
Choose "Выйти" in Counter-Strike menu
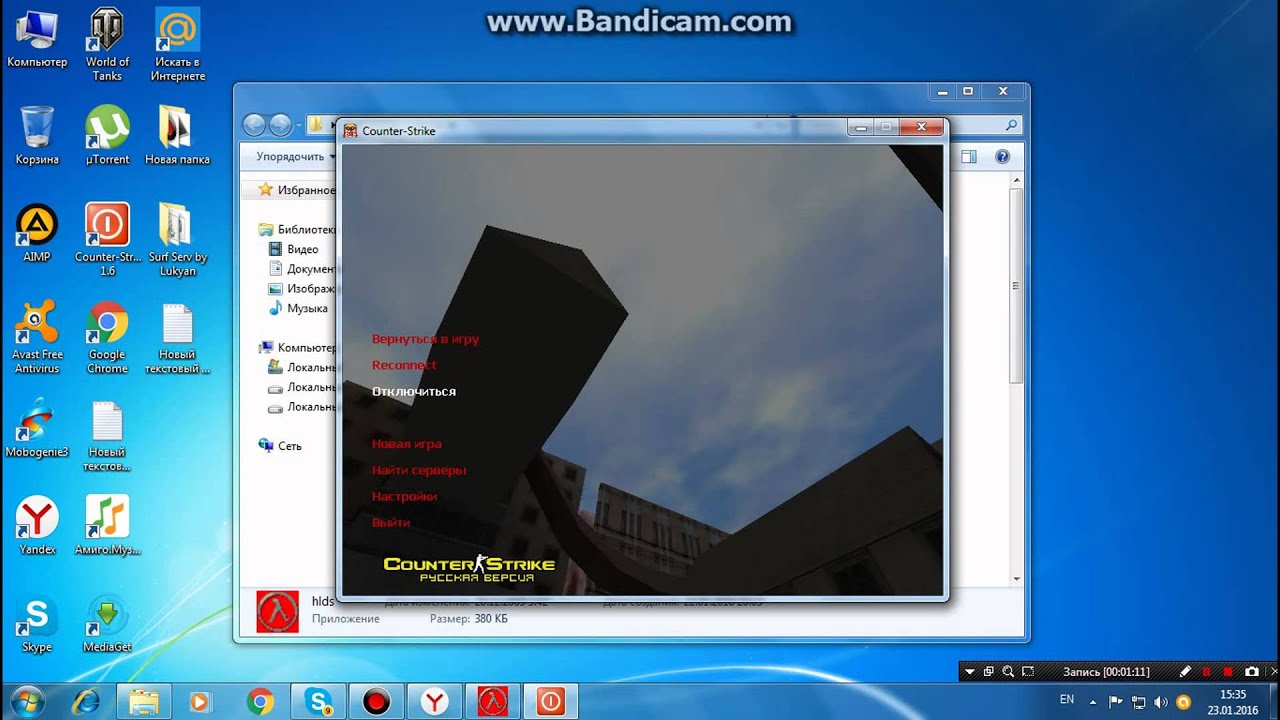(391, 522)
